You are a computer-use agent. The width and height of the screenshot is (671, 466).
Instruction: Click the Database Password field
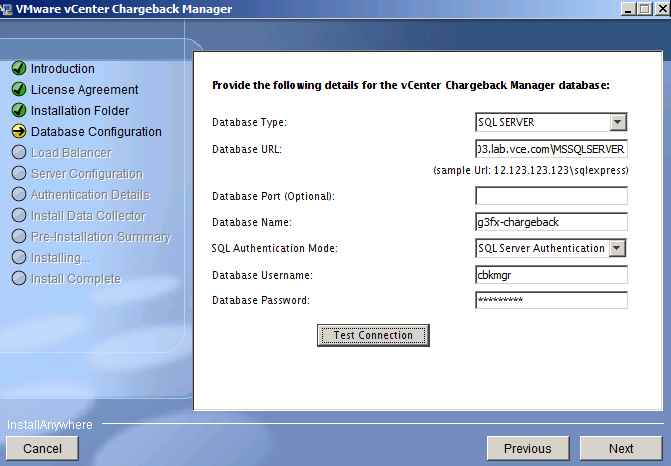point(551,300)
